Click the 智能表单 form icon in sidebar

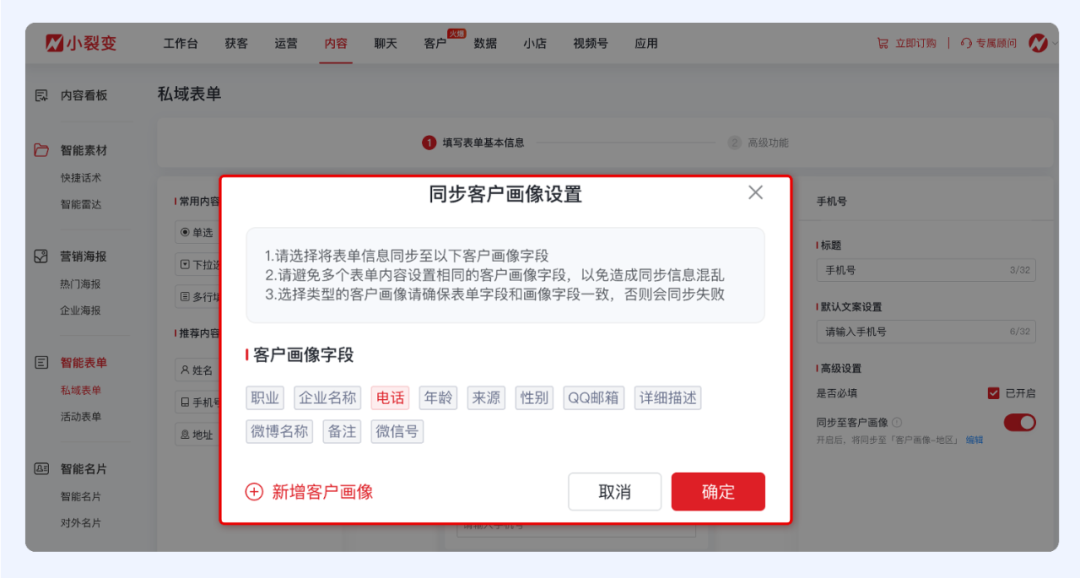tap(40, 362)
